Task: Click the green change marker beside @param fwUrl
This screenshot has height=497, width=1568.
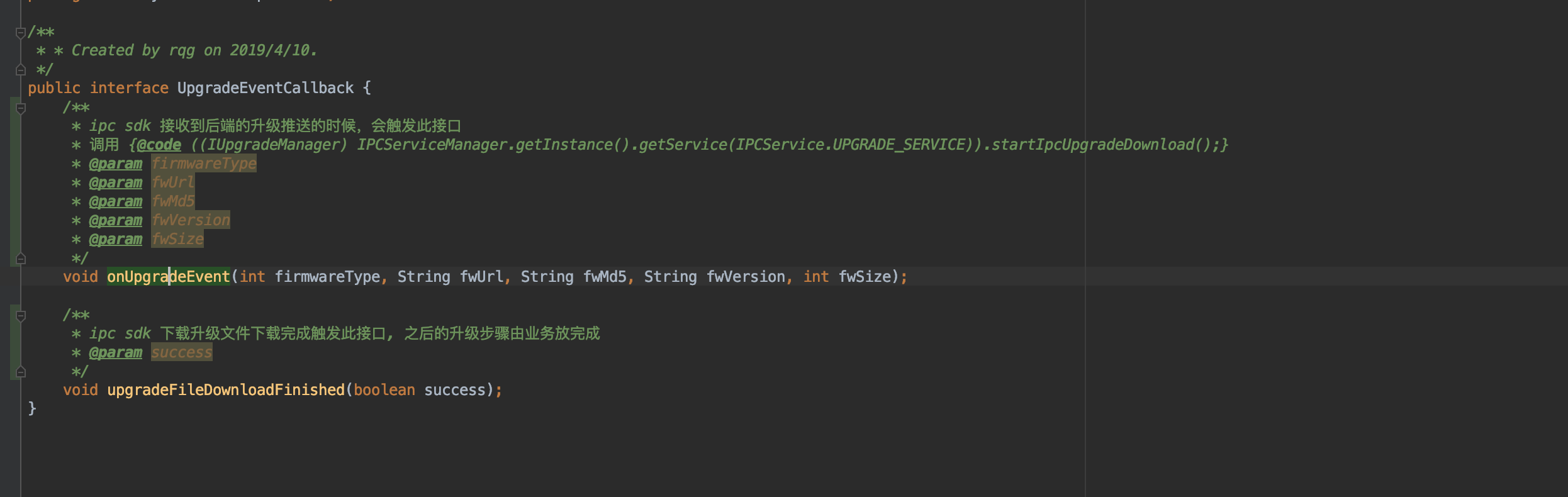Action: (x=15, y=182)
